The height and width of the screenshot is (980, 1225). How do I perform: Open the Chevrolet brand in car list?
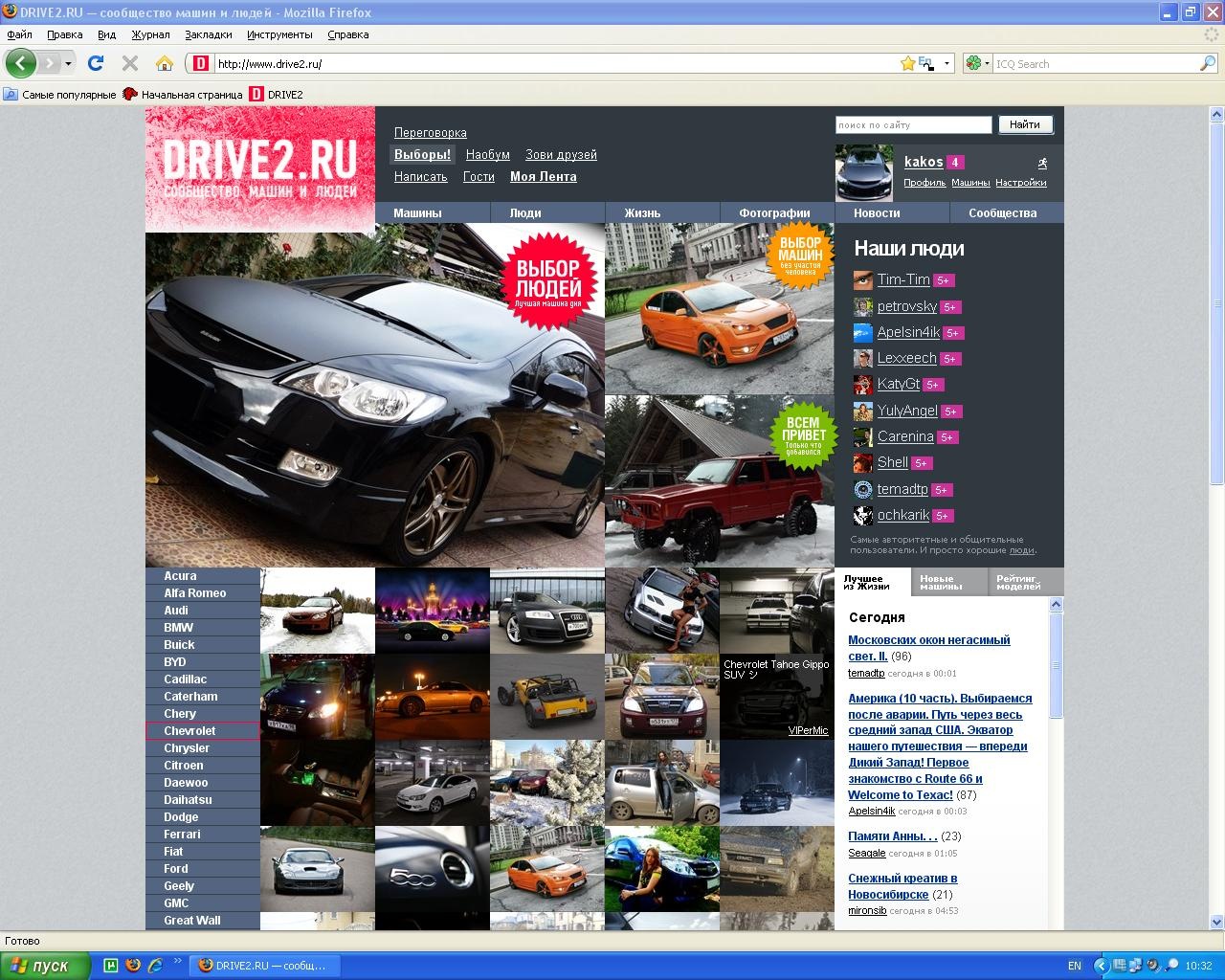203,731
